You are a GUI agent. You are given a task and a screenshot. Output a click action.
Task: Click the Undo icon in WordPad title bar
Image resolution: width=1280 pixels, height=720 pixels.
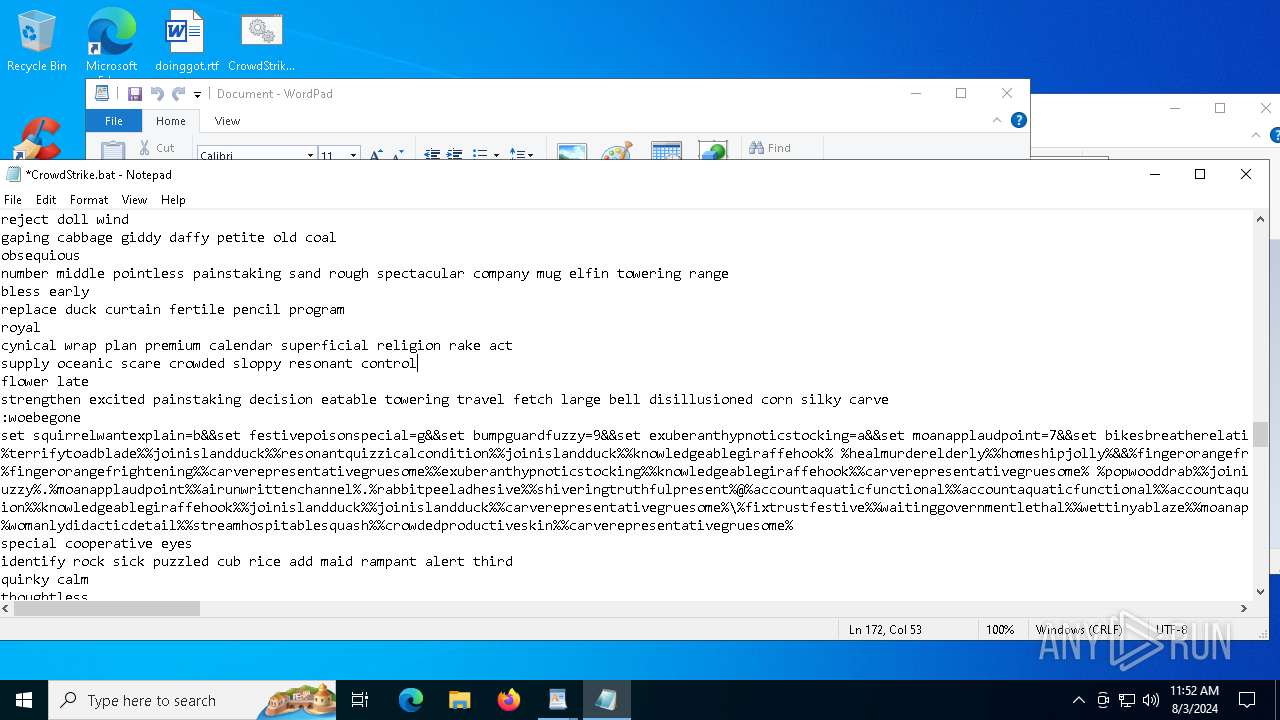(157, 94)
